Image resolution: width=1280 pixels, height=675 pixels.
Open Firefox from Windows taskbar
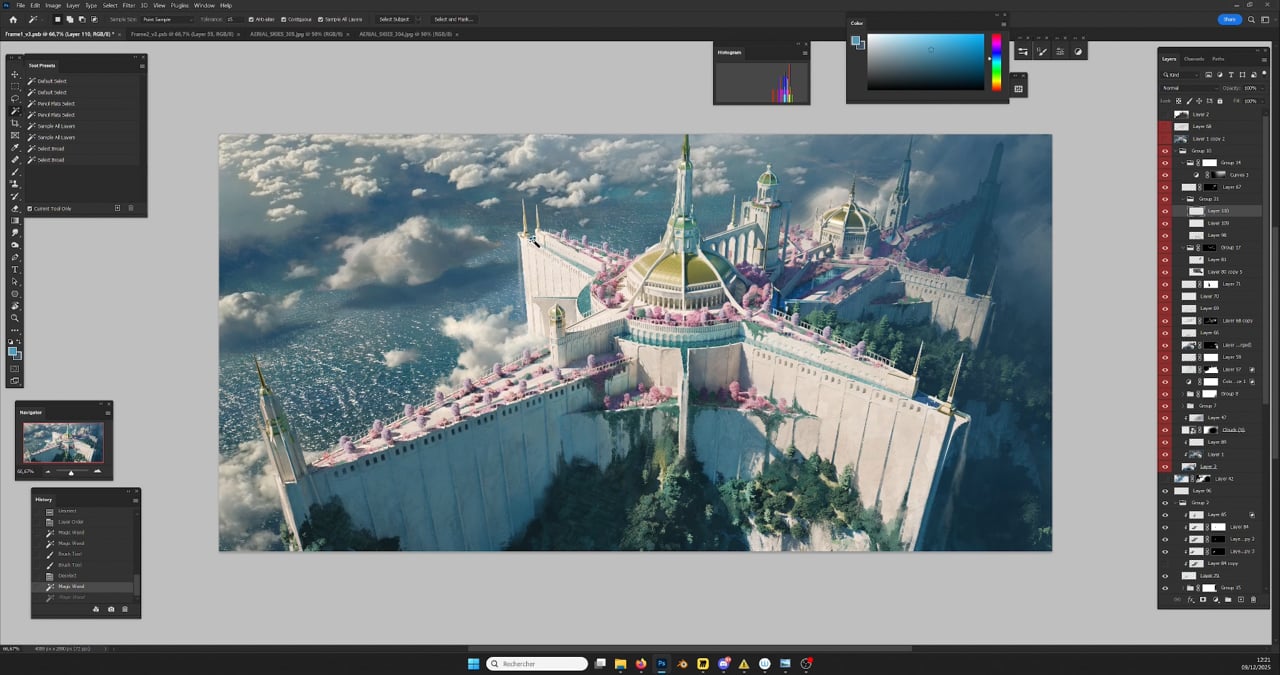tap(641, 663)
